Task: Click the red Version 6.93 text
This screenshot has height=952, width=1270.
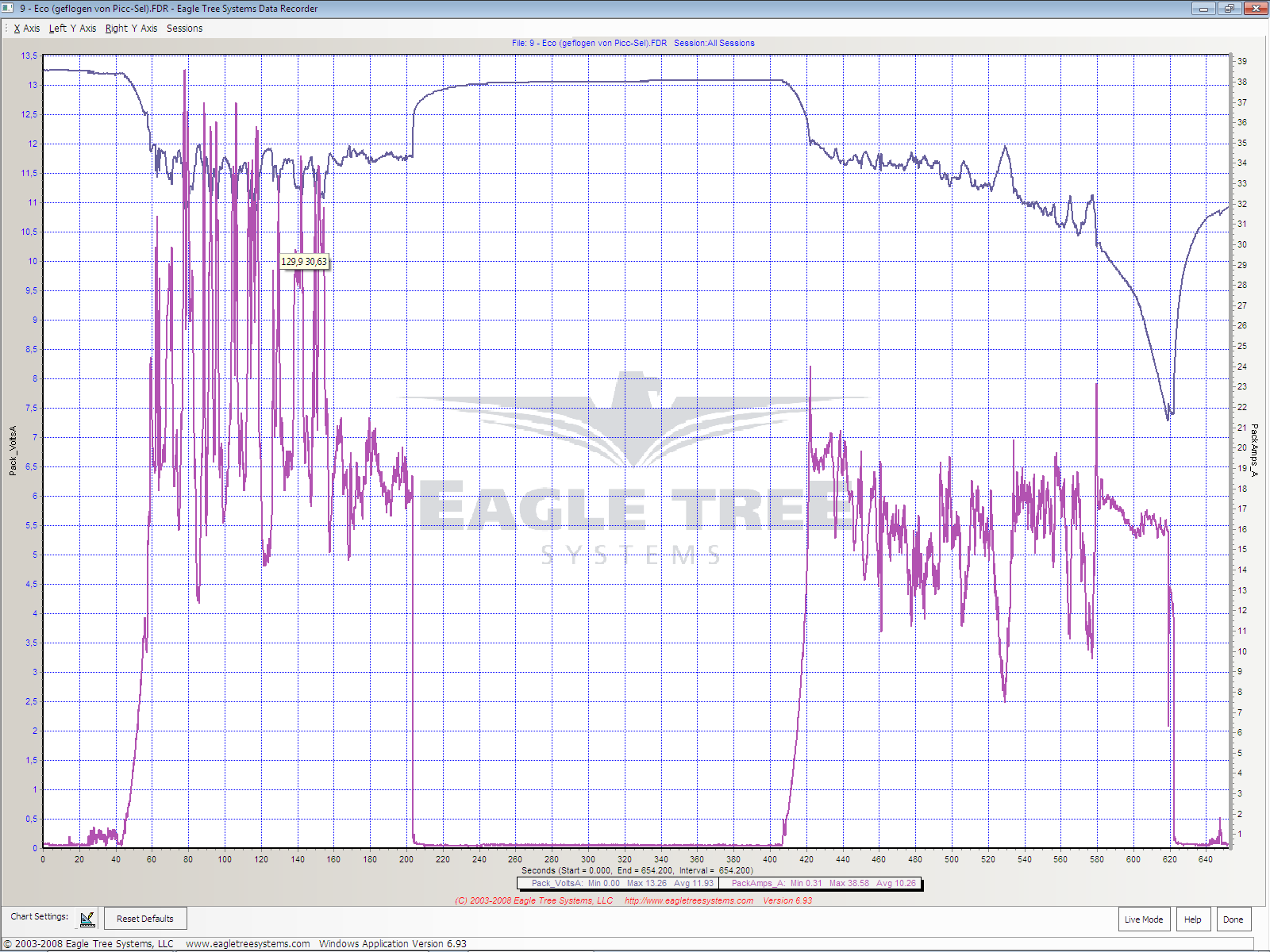Action: (x=787, y=901)
